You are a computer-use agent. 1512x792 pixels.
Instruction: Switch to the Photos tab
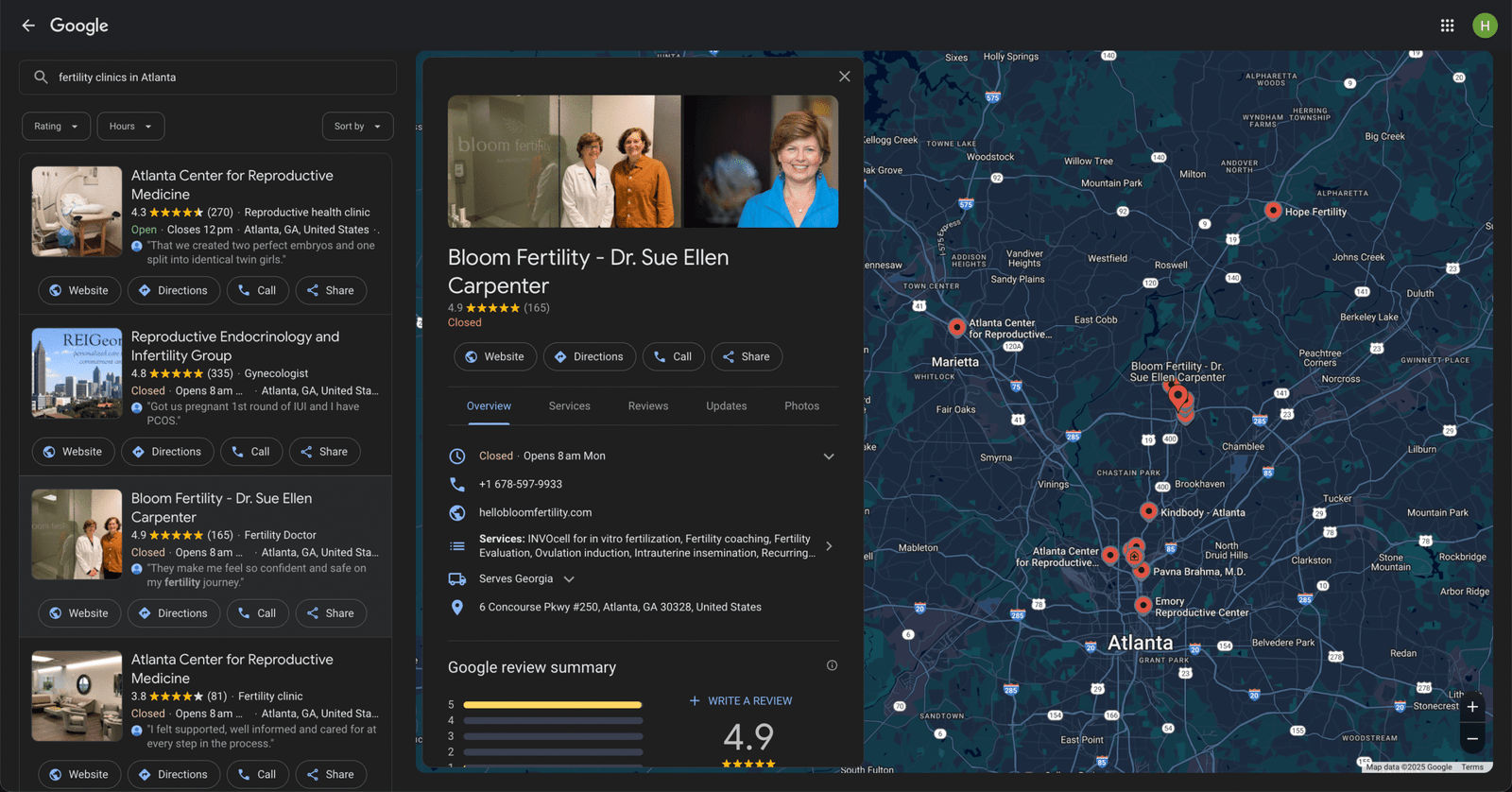[x=802, y=406]
